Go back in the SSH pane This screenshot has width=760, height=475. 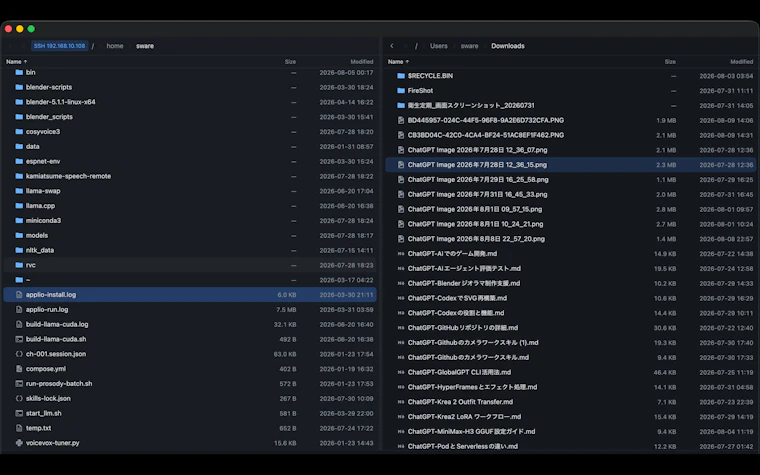(x=10, y=46)
